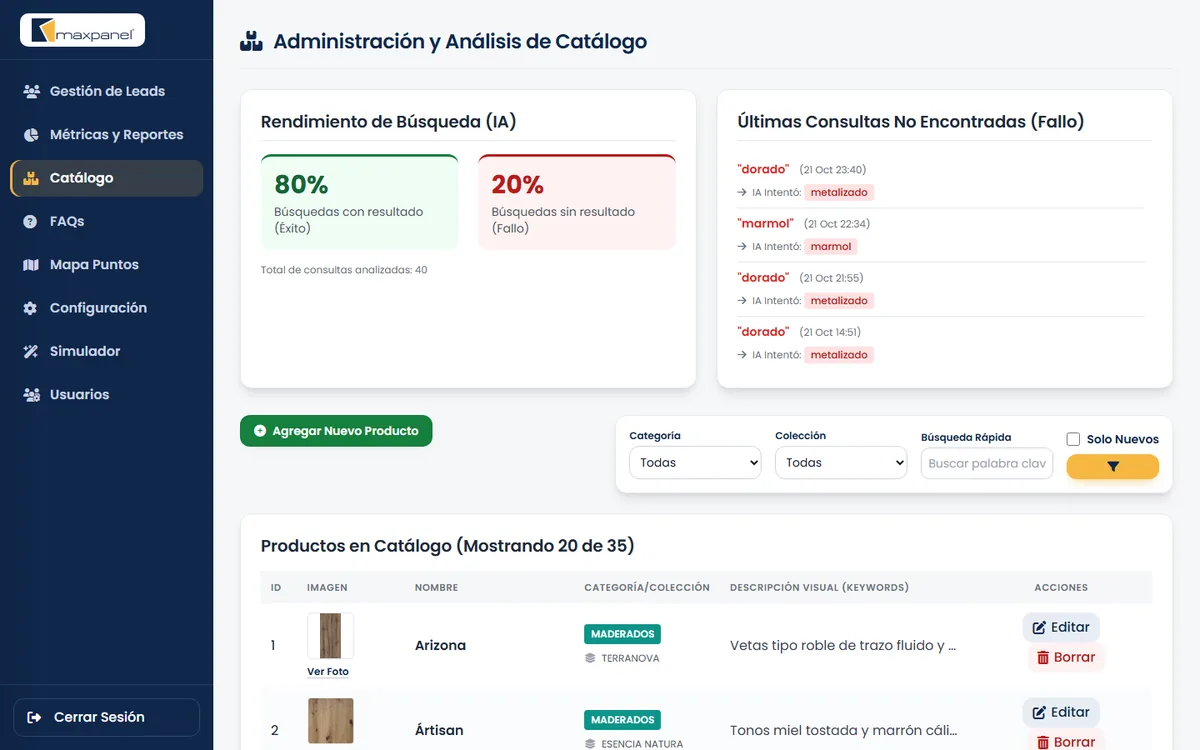Image resolution: width=1200 pixels, height=750 pixels.
Task: Click the "dorado" query from 21 Oct 23:40
Action: pyautogui.click(x=763, y=170)
